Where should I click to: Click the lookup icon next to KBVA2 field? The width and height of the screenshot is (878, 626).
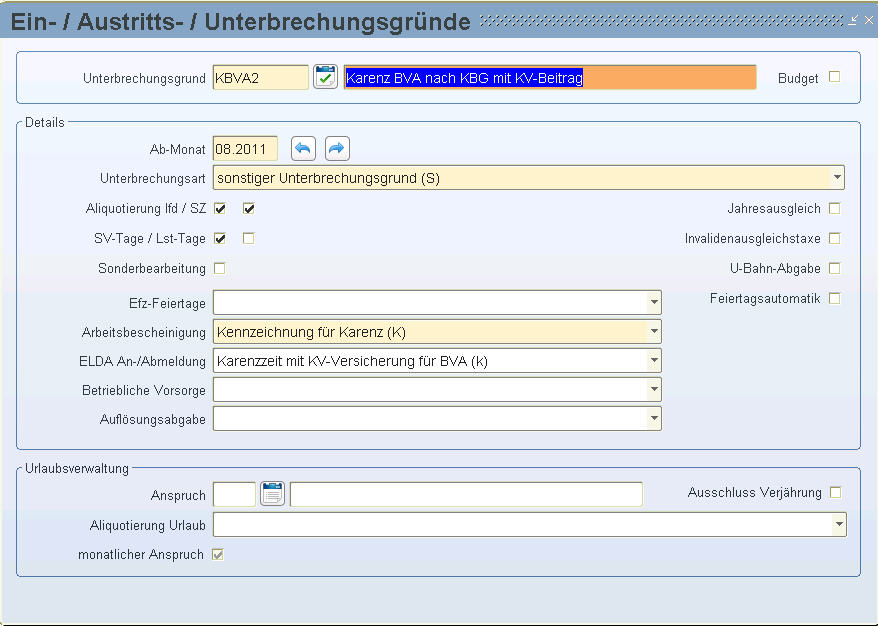pos(325,78)
